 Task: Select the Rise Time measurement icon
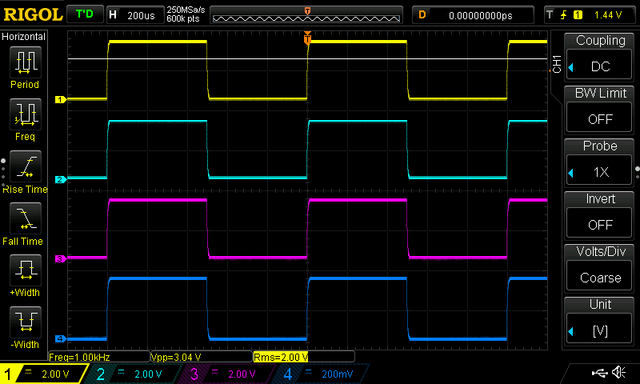tap(25, 166)
